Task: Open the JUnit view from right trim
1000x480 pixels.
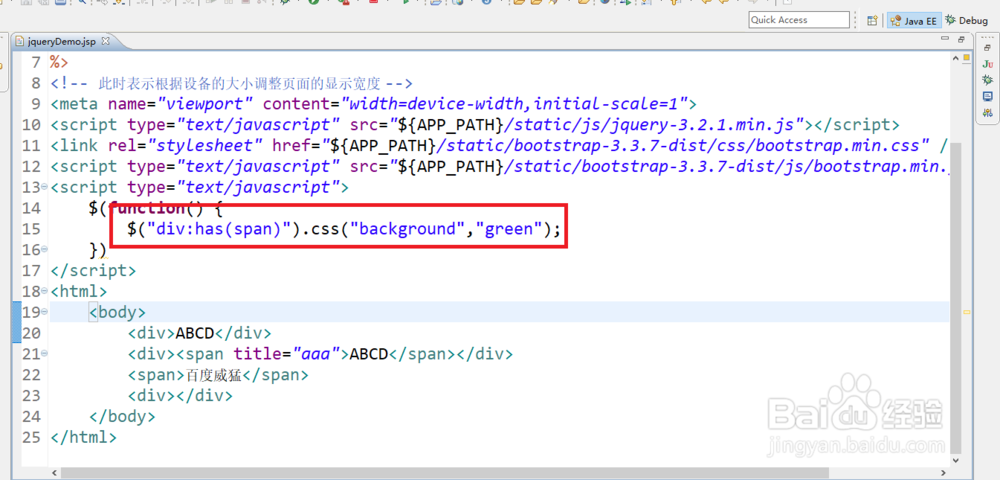Action: [x=988, y=64]
